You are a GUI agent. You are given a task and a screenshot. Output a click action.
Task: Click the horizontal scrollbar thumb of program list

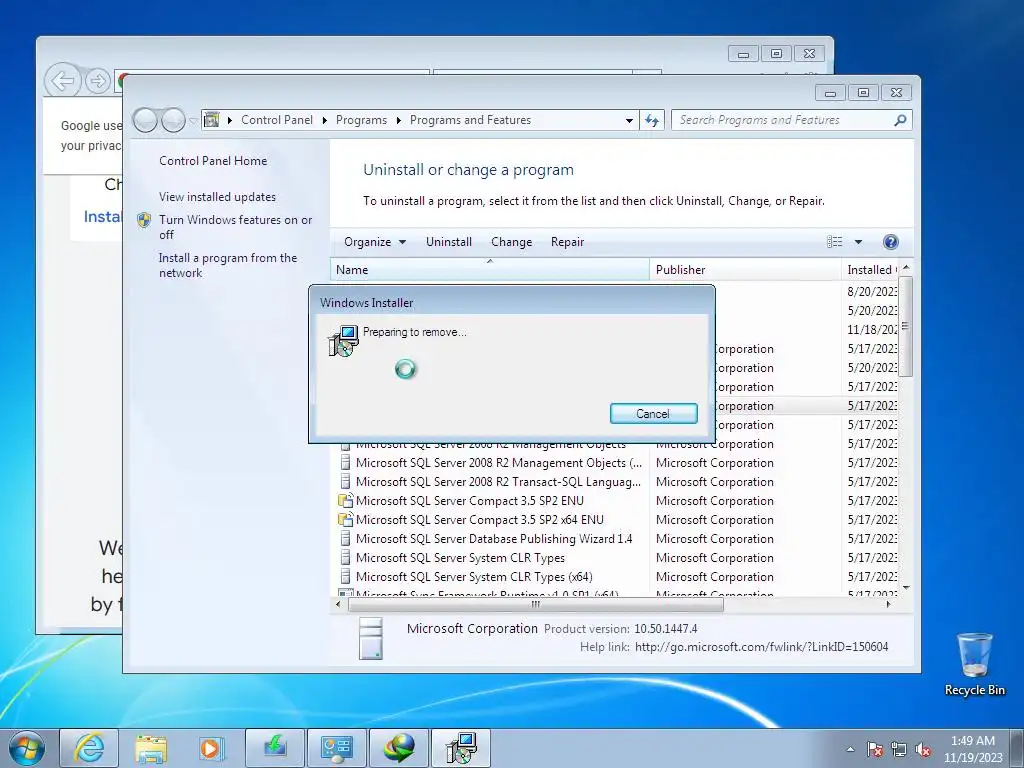click(536, 605)
